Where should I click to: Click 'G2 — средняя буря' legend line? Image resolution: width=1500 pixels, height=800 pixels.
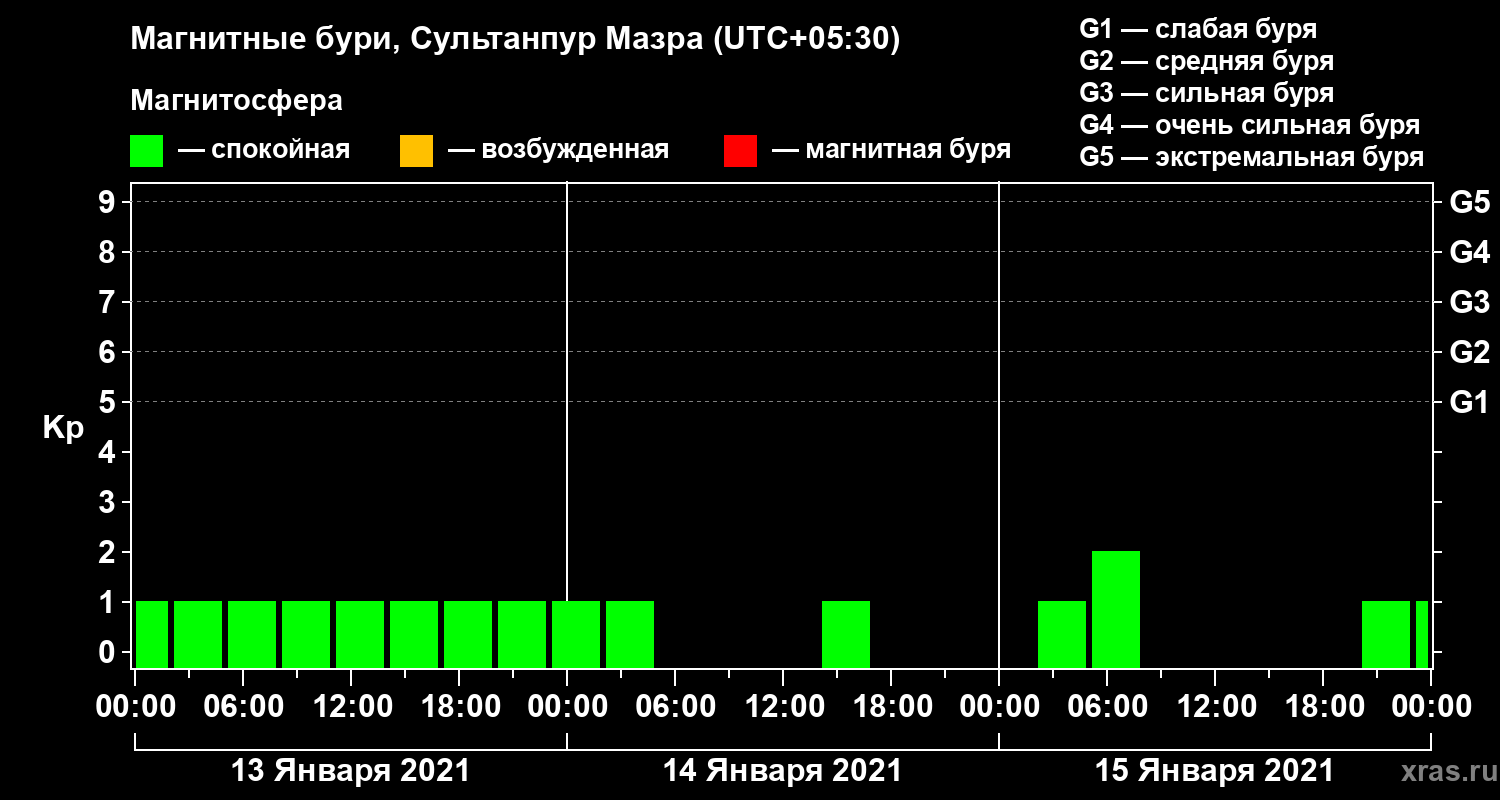[1206, 61]
